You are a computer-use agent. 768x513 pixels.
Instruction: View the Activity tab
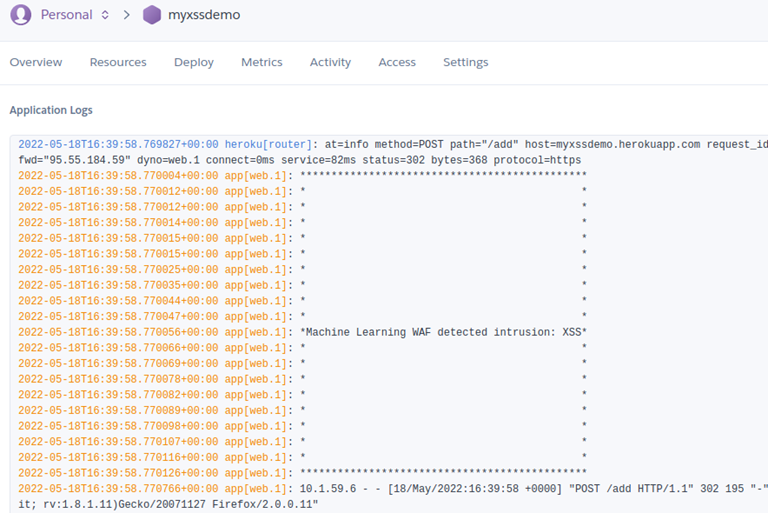(330, 62)
